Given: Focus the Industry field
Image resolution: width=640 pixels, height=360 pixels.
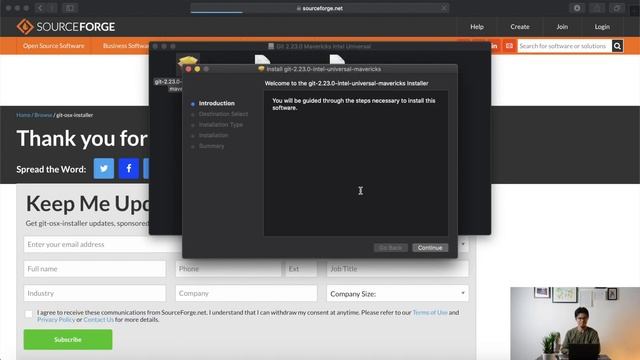Looking at the screenshot, I should [x=95, y=293].
